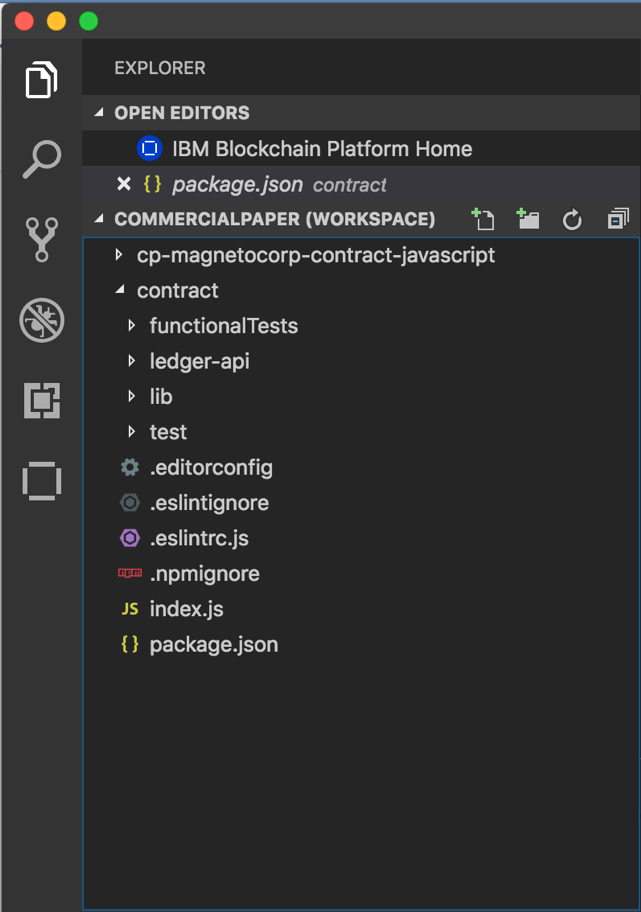This screenshot has width=641, height=912.
Task: Click the New Folder icon in workspace header
Action: pos(528,219)
